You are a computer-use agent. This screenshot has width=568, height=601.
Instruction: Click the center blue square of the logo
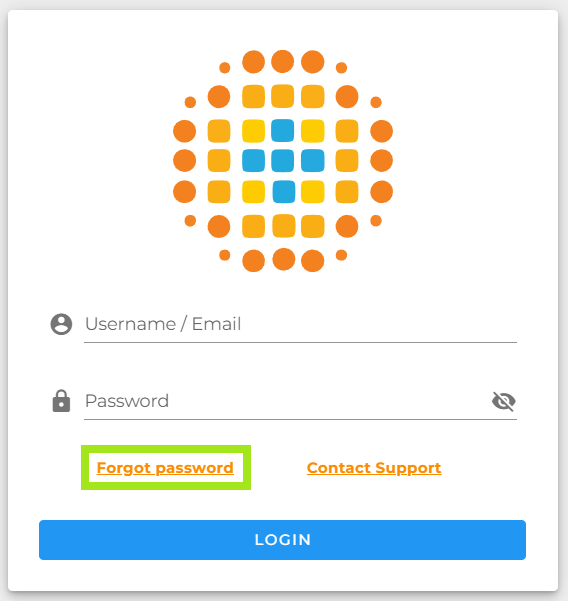pyautogui.click(x=282, y=161)
